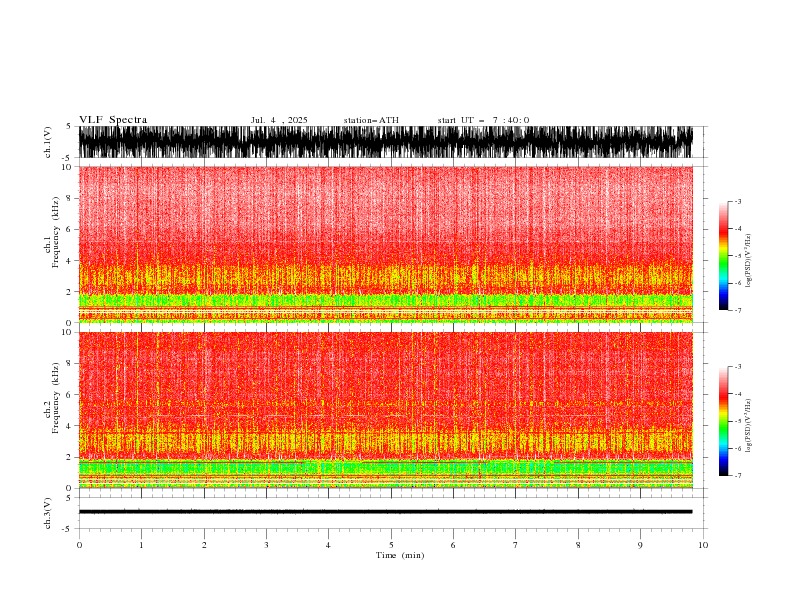The height and width of the screenshot is (612, 792).
Task: Click the "-3" tick on the ch.1 colorbar
Action: [x=738, y=201]
